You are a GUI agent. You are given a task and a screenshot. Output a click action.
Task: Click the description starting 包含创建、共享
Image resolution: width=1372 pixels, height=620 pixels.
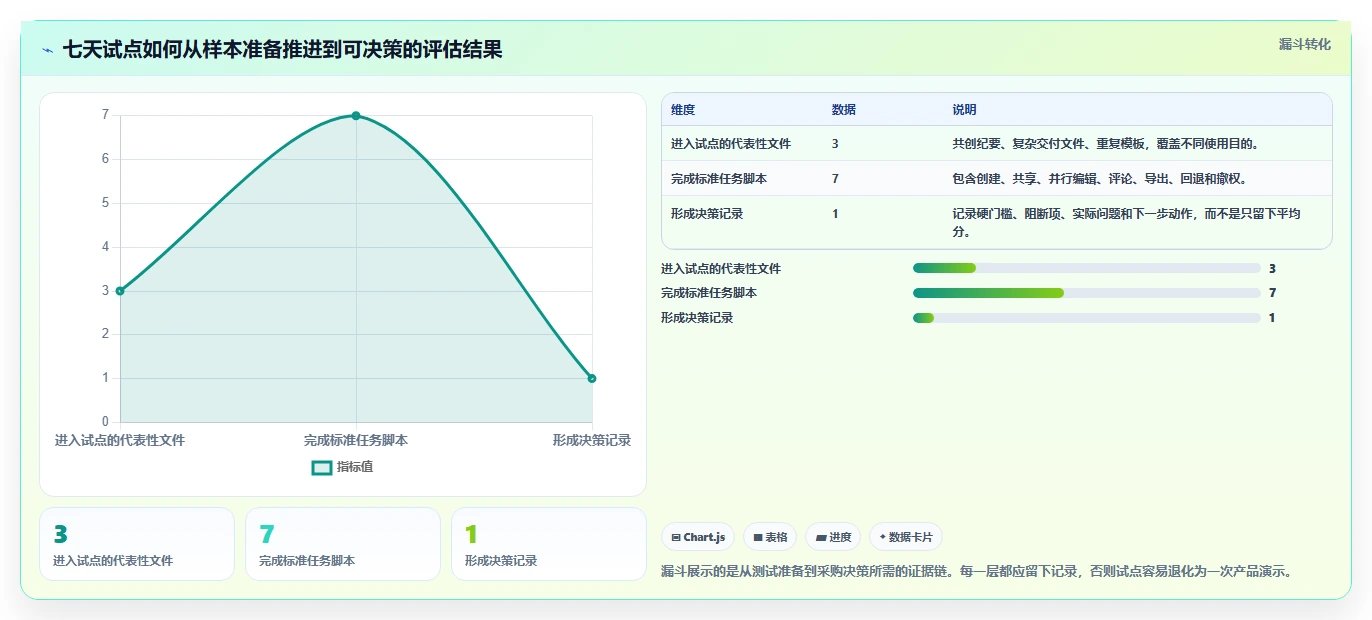click(1102, 179)
